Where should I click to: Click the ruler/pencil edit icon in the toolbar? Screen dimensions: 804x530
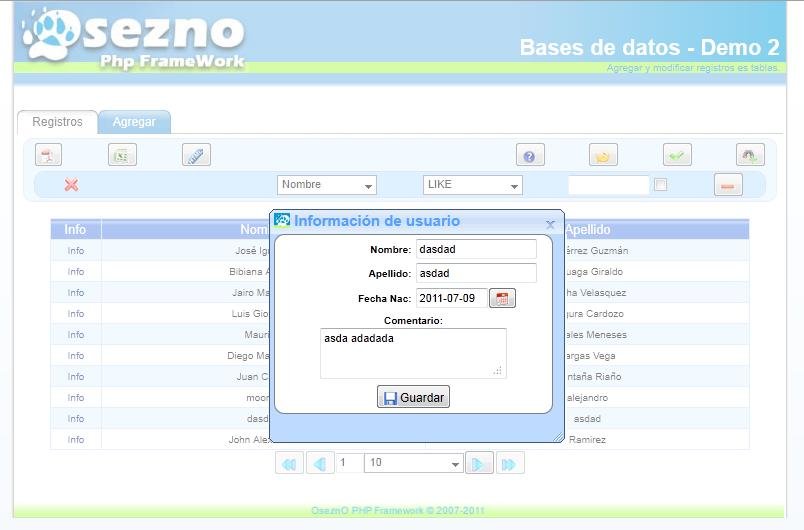point(196,155)
